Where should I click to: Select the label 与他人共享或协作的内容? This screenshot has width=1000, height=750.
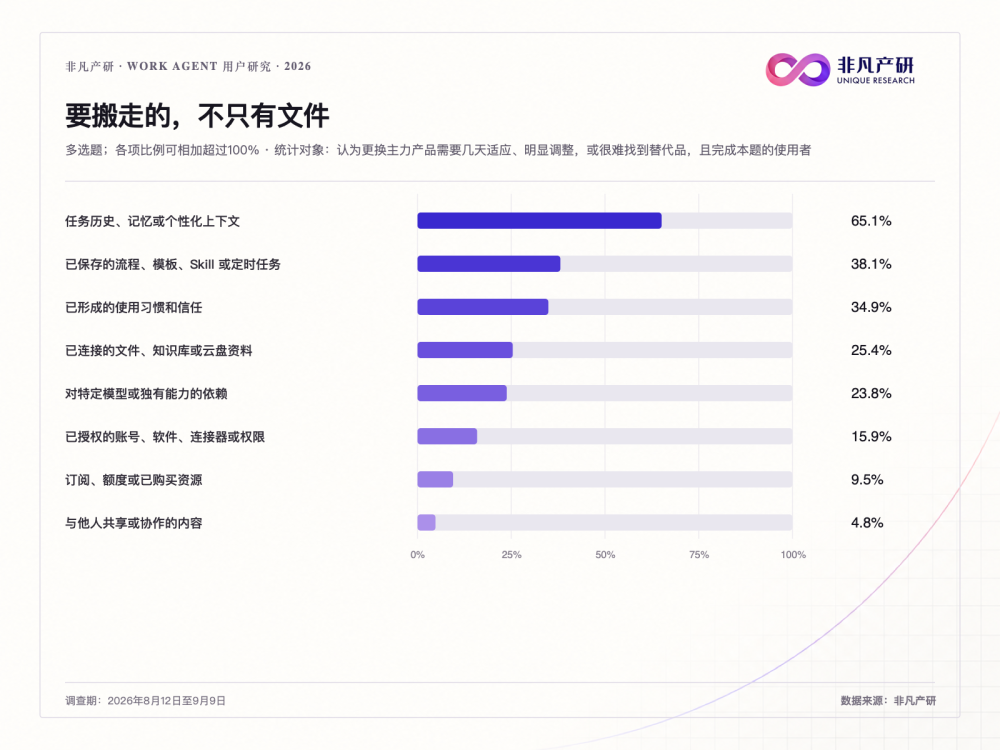click(134, 523)
